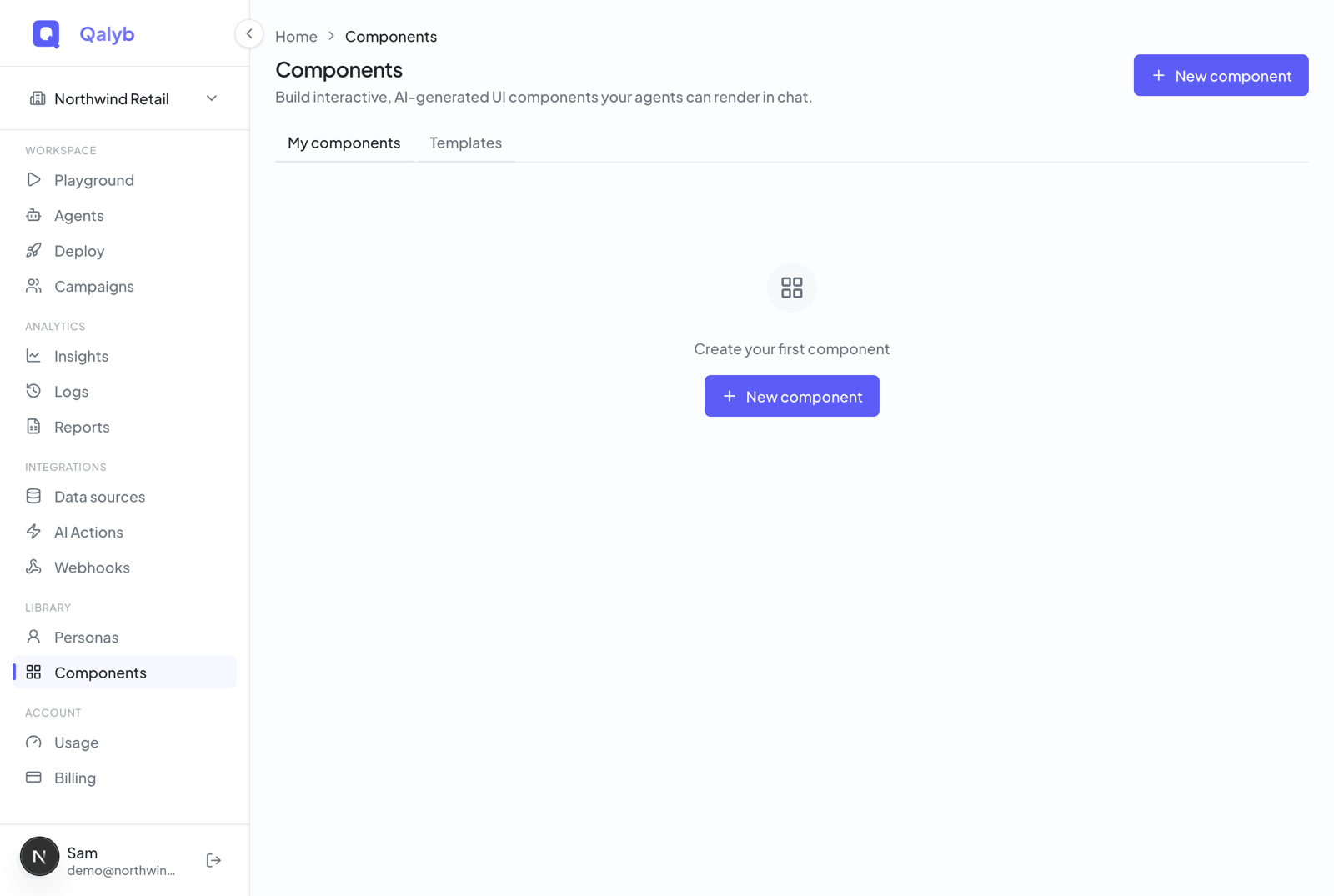1334x896 pixels.
Task: Switch to the Templates tab
Action: (x=466, y=143)
